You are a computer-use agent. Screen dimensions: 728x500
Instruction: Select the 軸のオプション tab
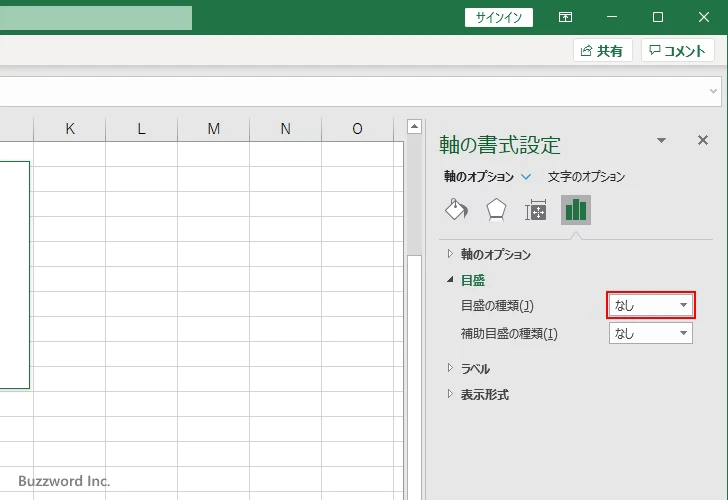(479, 176)
